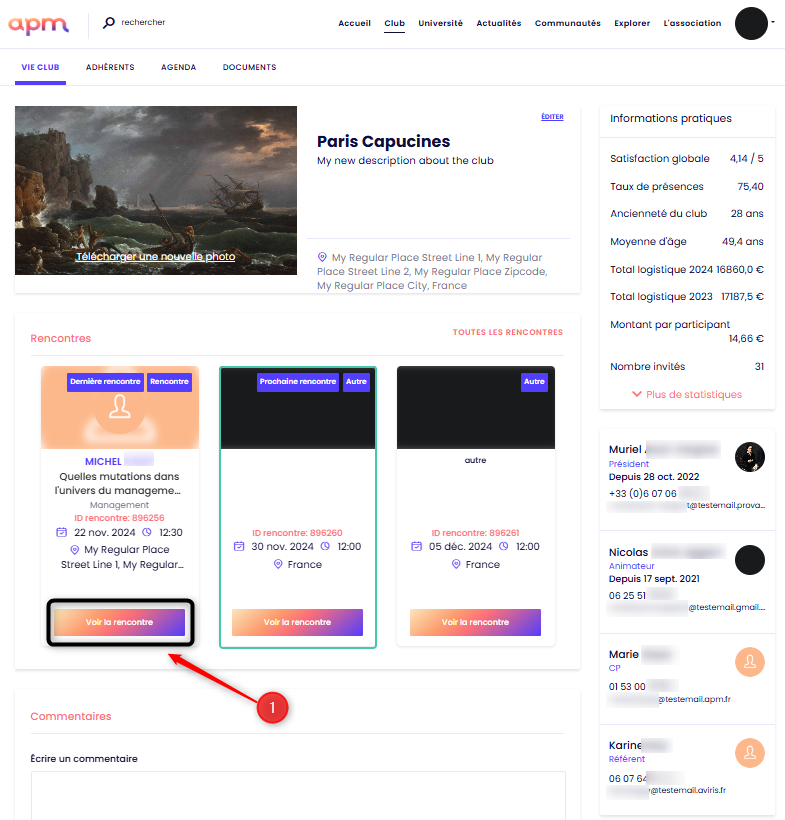Open Nicolas's avatar
This screenshot has height=820, width=785.
pyautogui.click(x=750, y=560)
